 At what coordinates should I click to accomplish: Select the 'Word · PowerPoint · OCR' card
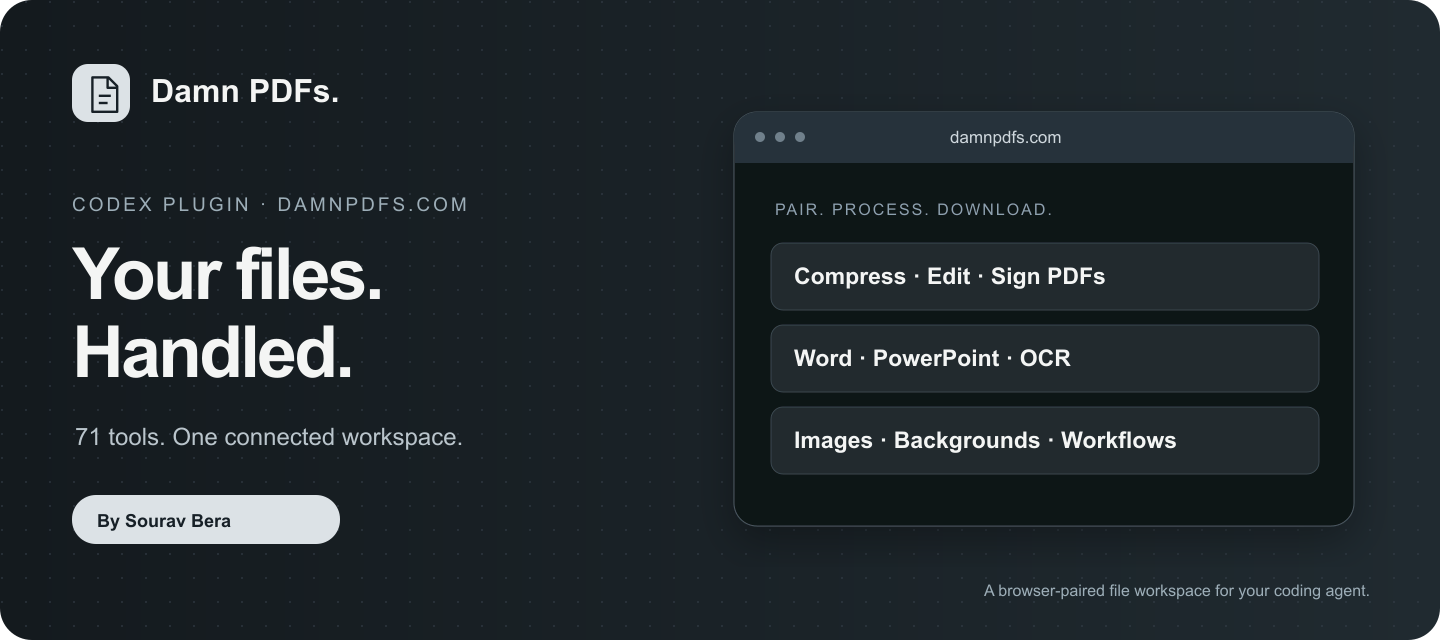point(1044,358)
